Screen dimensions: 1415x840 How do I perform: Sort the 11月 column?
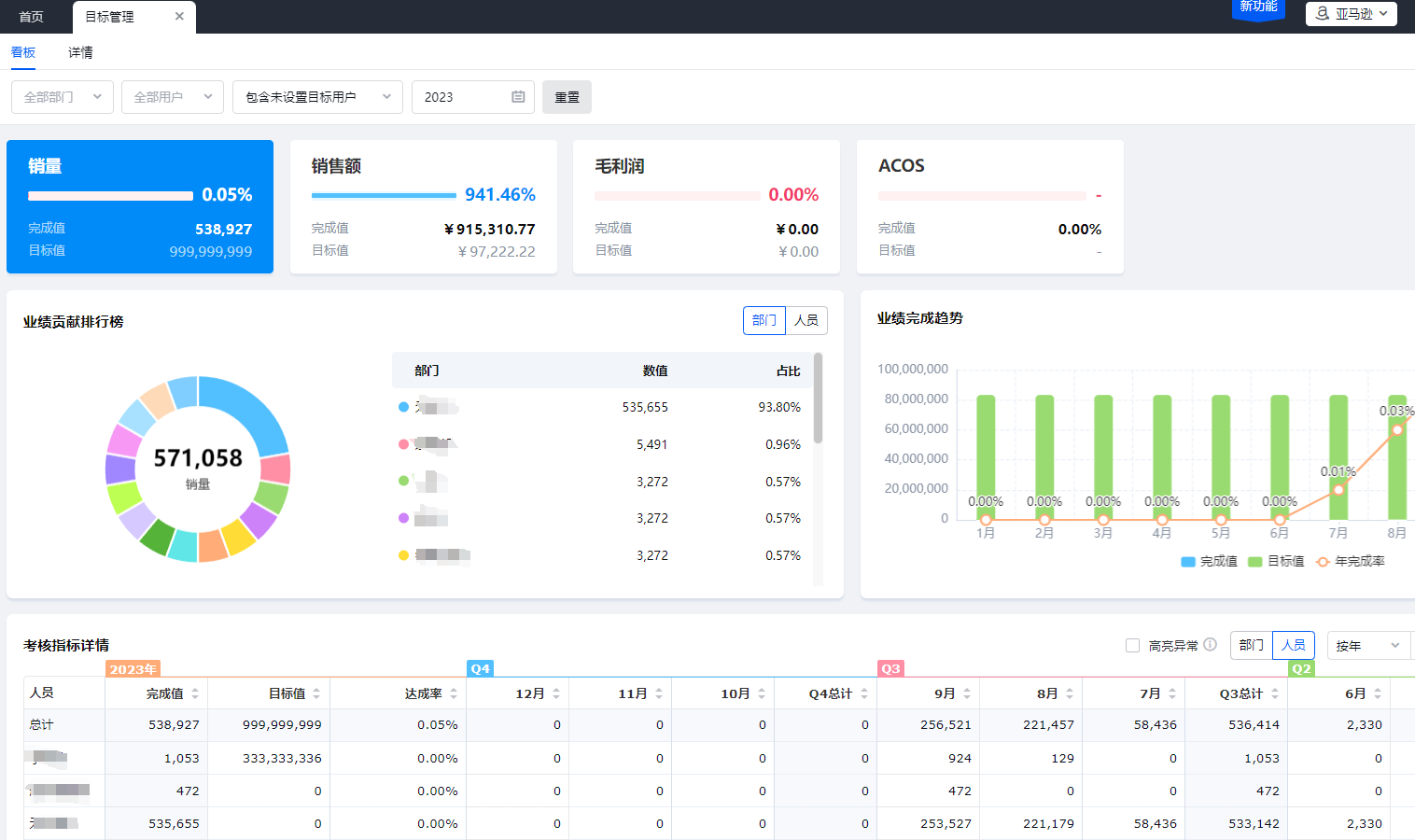pos(659,693)
